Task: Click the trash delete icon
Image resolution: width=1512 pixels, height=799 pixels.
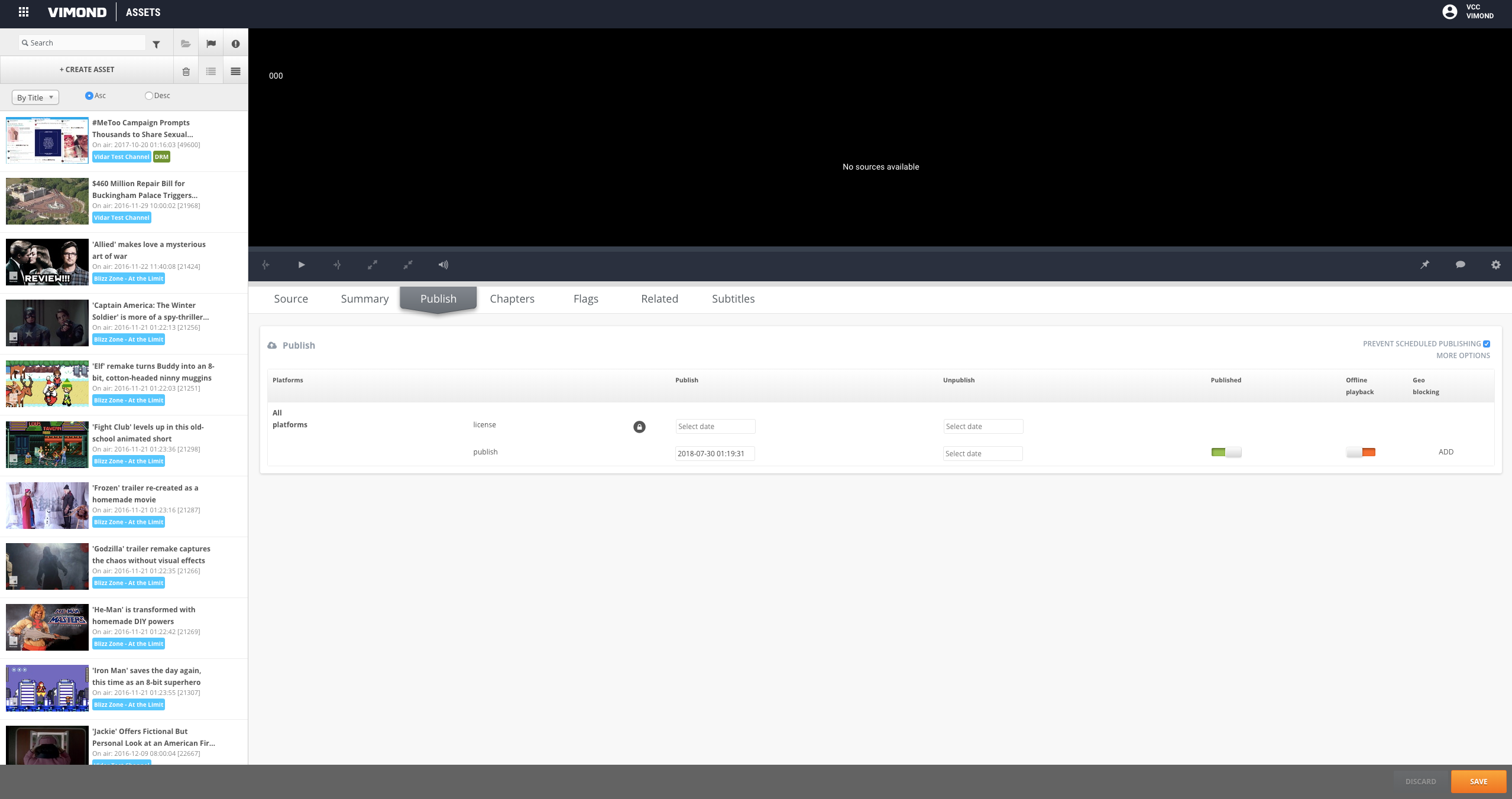Action: pos(186,72)
